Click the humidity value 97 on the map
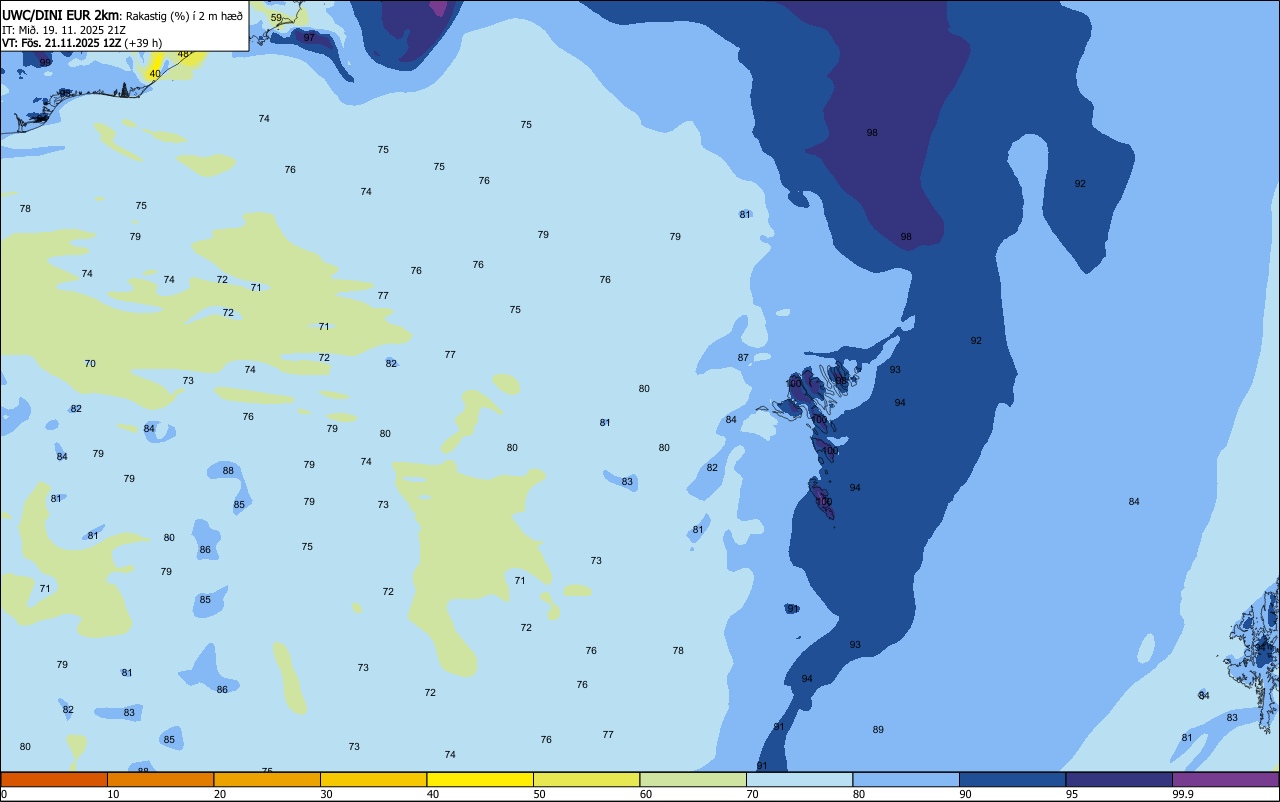 (x=309, y=37)
